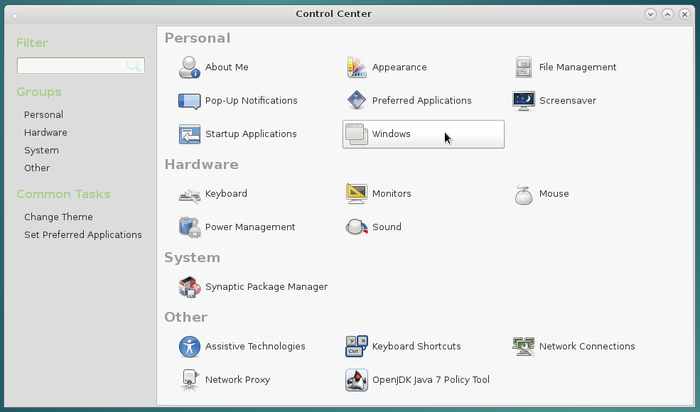Screen dimensions: 700x412
Task: Select the Change Theme common task
Action: 58,217
